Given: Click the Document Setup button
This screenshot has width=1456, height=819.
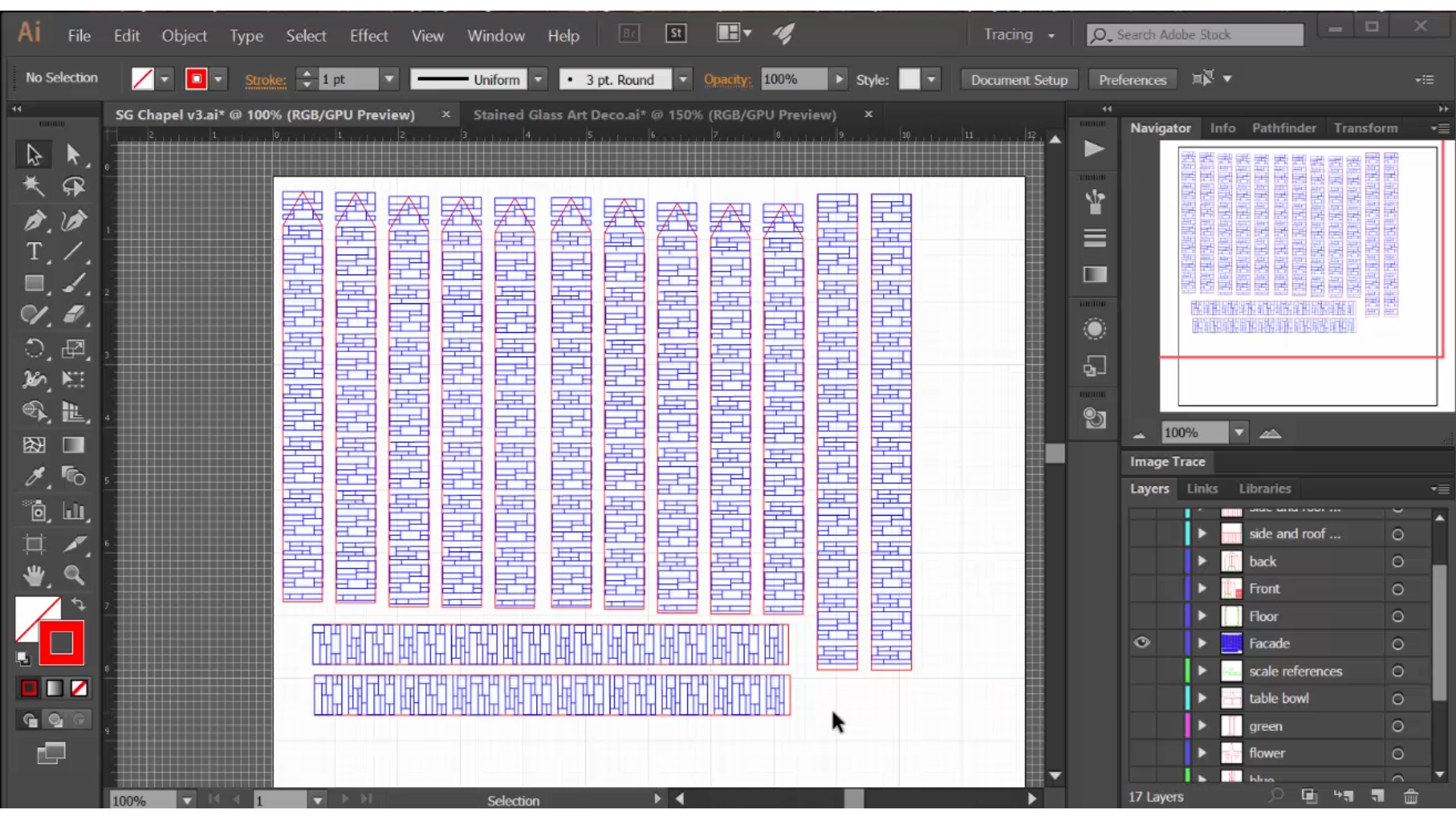Looking at the screenshot, I should point(1018,80).
